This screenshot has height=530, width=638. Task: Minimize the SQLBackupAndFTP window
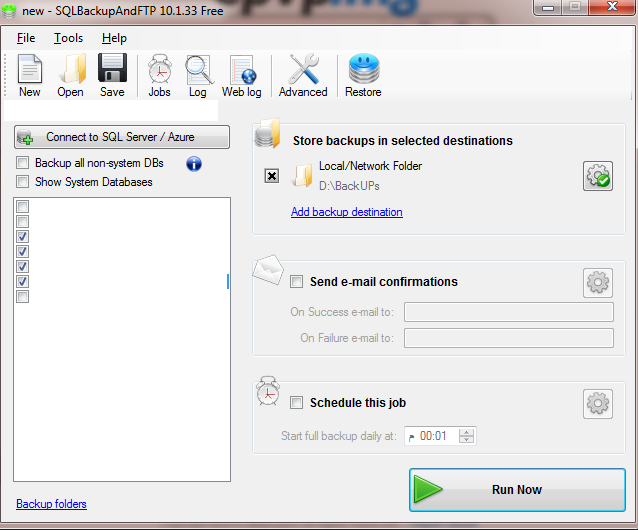click(x=548, y=7)
